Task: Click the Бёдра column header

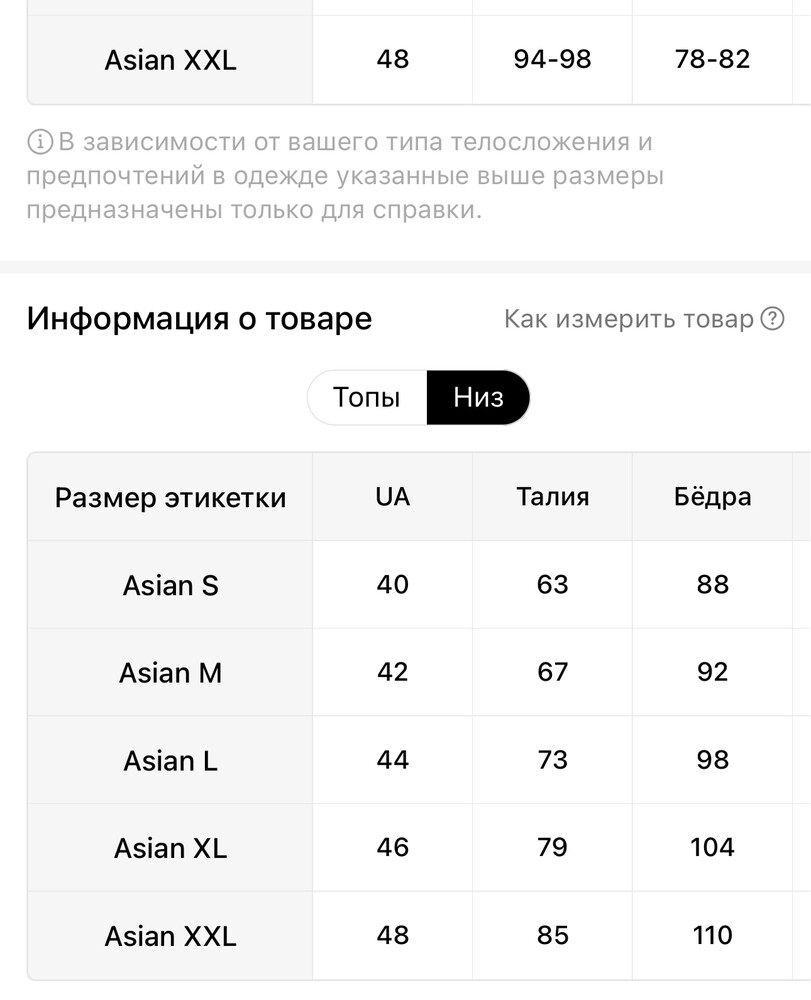Action: pos(712,497)
